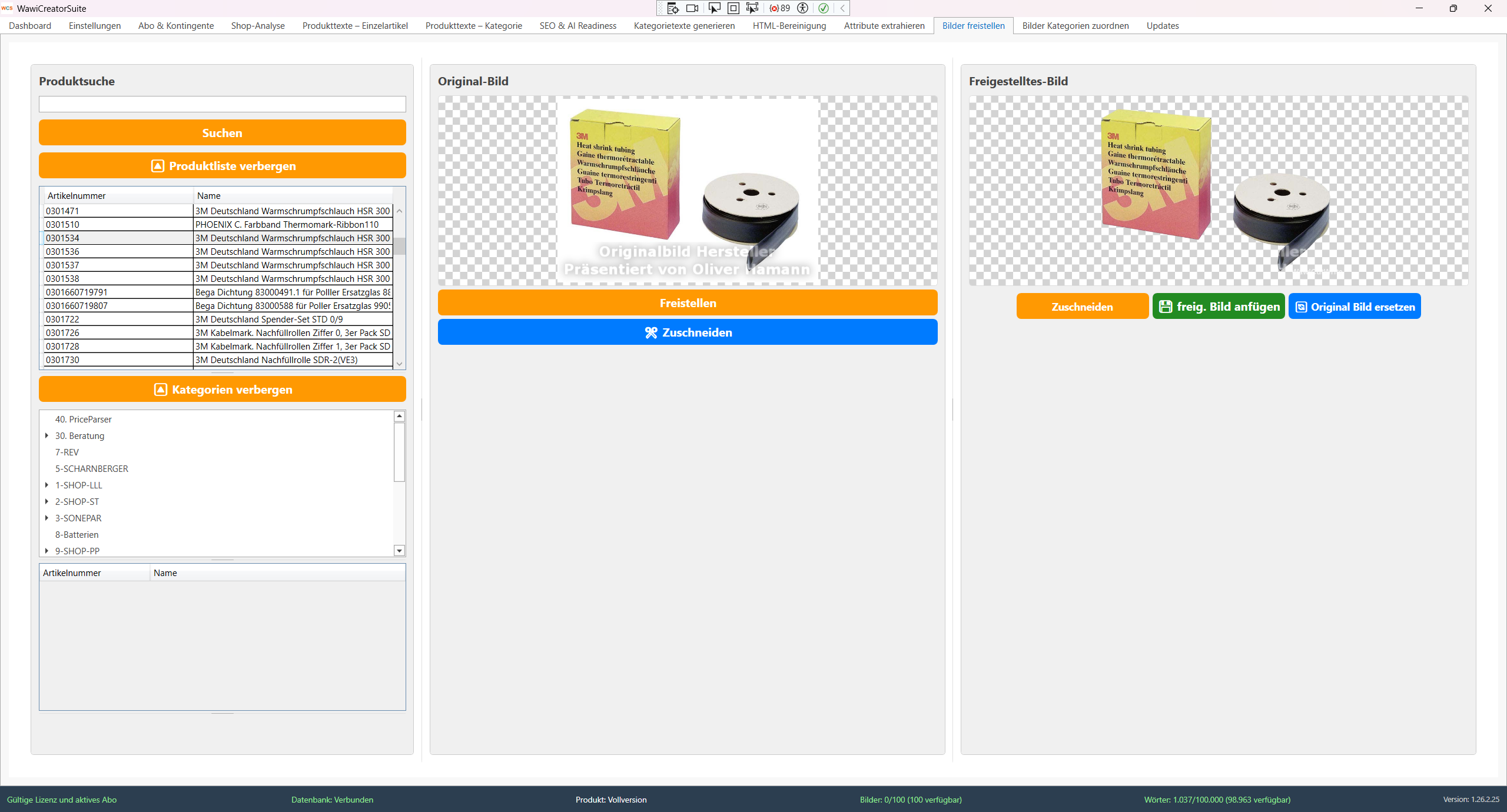Toggle the display layout adorners square icon
The width and height of the screenshot is (1507, 812).
(x=733, y=8)
